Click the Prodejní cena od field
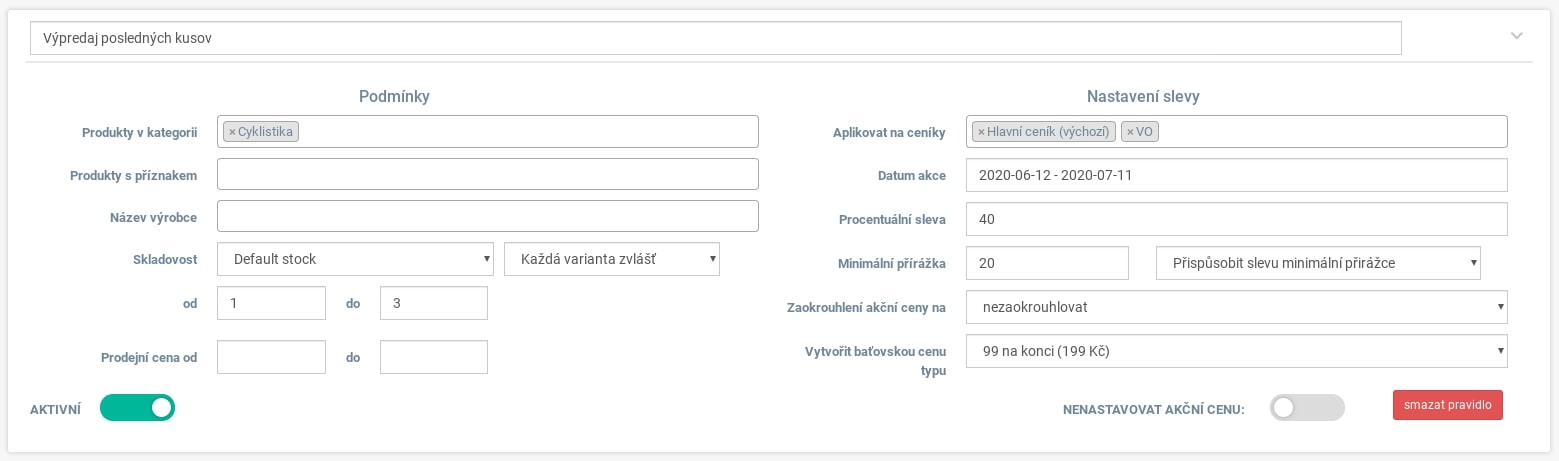The image size is (1559, 461). tap(272, 357)
